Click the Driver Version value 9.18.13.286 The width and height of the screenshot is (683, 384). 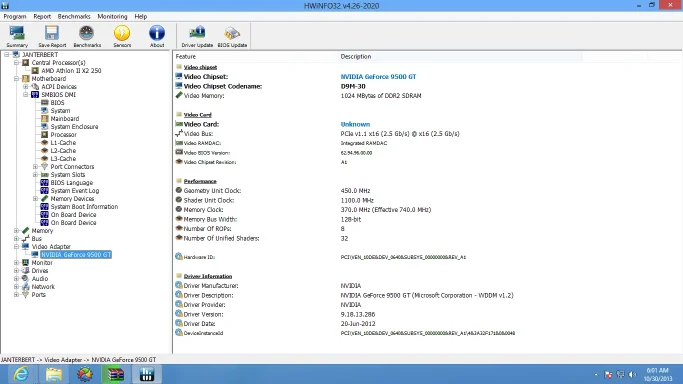pyautogui.click(x=358, y=314)
